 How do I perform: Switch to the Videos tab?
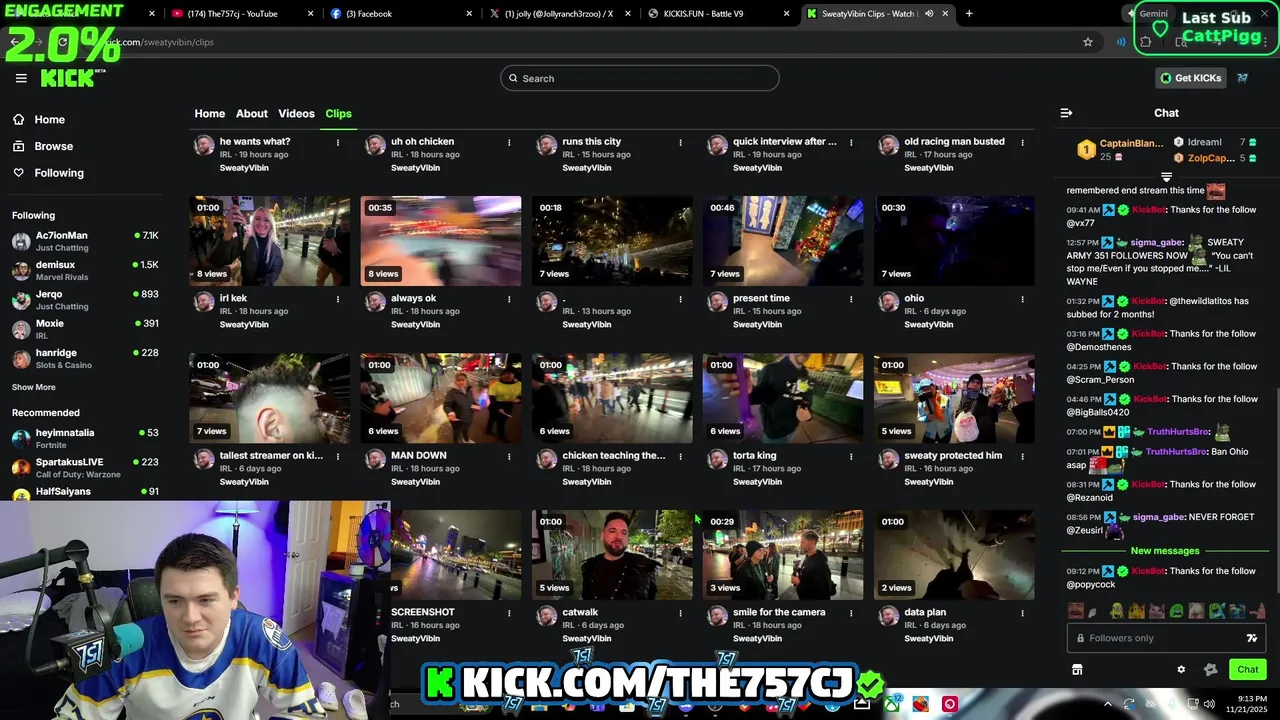(296, 113)
